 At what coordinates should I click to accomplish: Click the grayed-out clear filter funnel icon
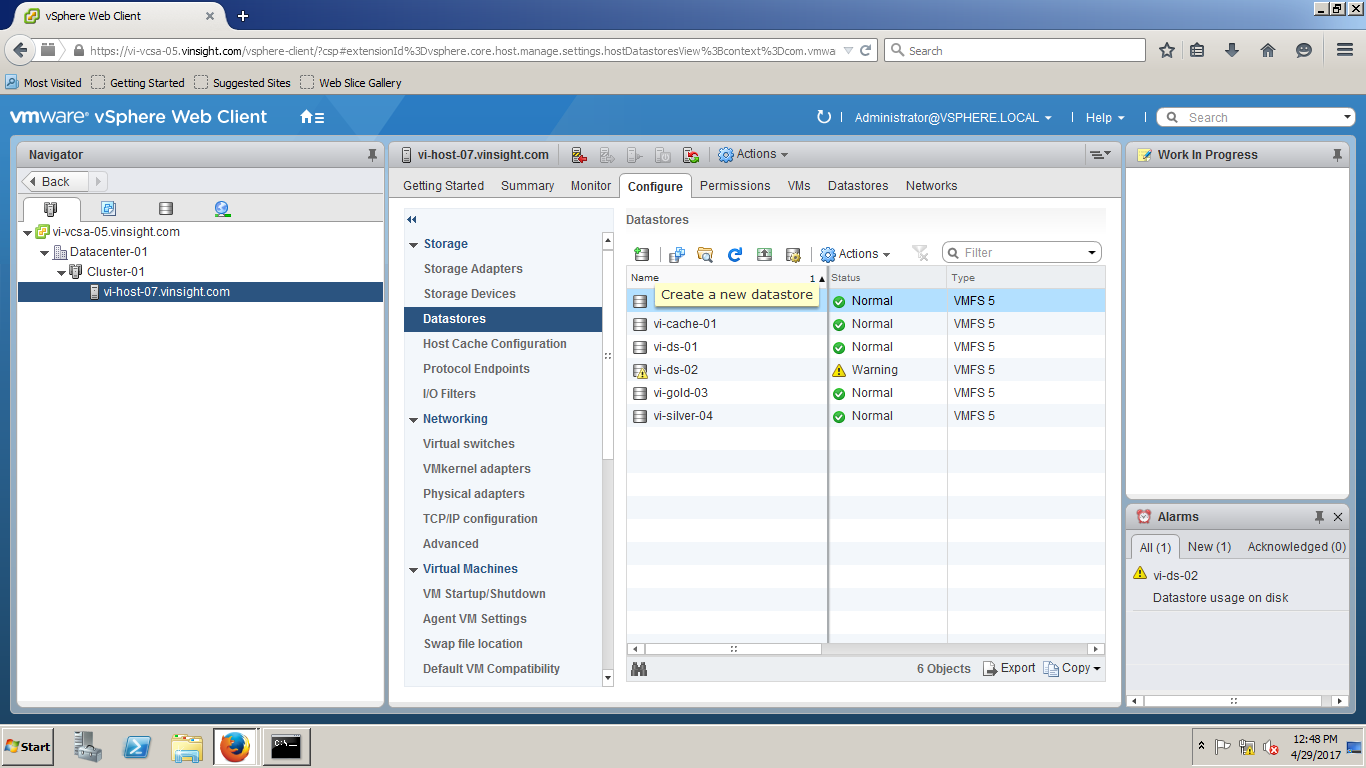click(x=920, y=254)
